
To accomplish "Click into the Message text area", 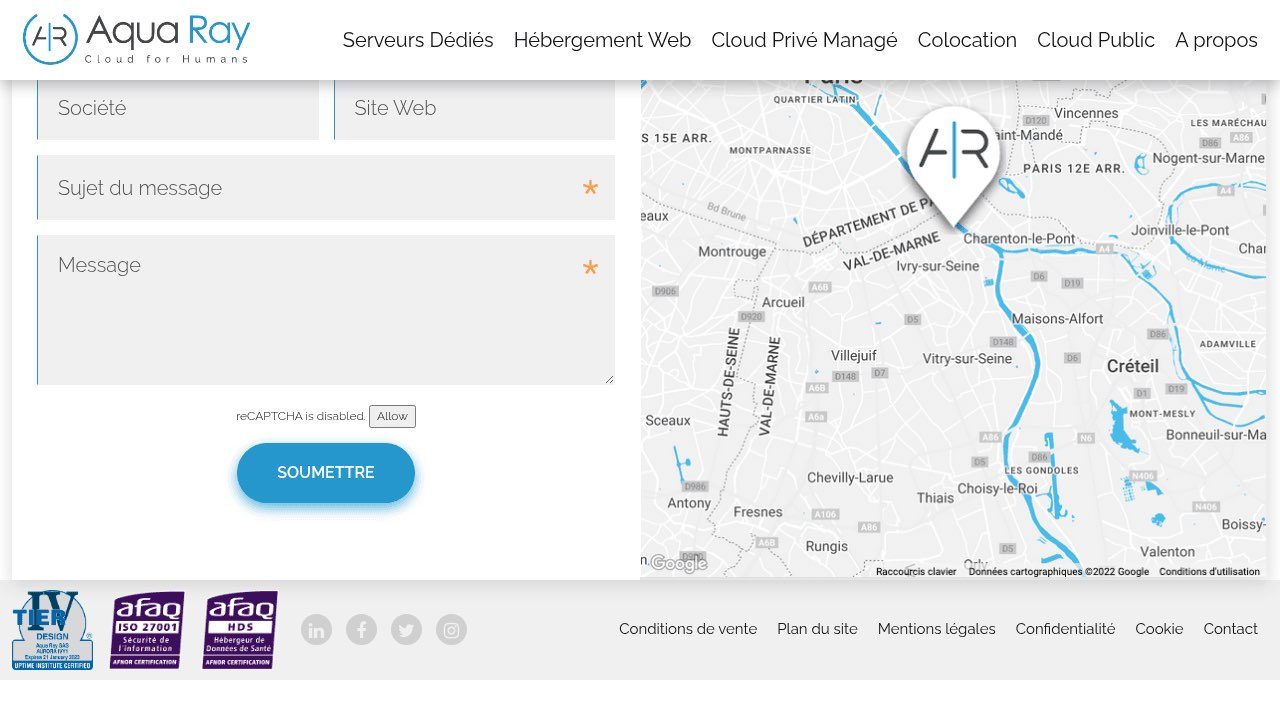I will pos(326,310).
